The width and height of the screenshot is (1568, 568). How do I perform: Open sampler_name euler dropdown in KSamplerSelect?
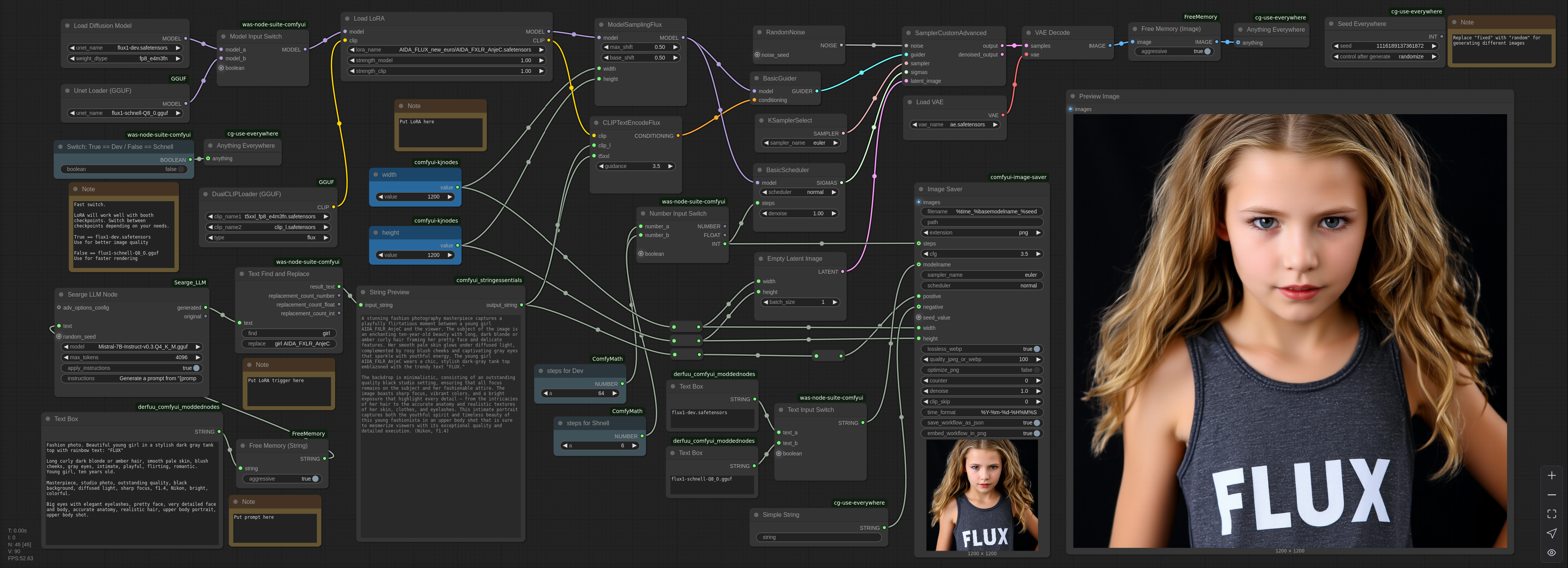(801, 143)
